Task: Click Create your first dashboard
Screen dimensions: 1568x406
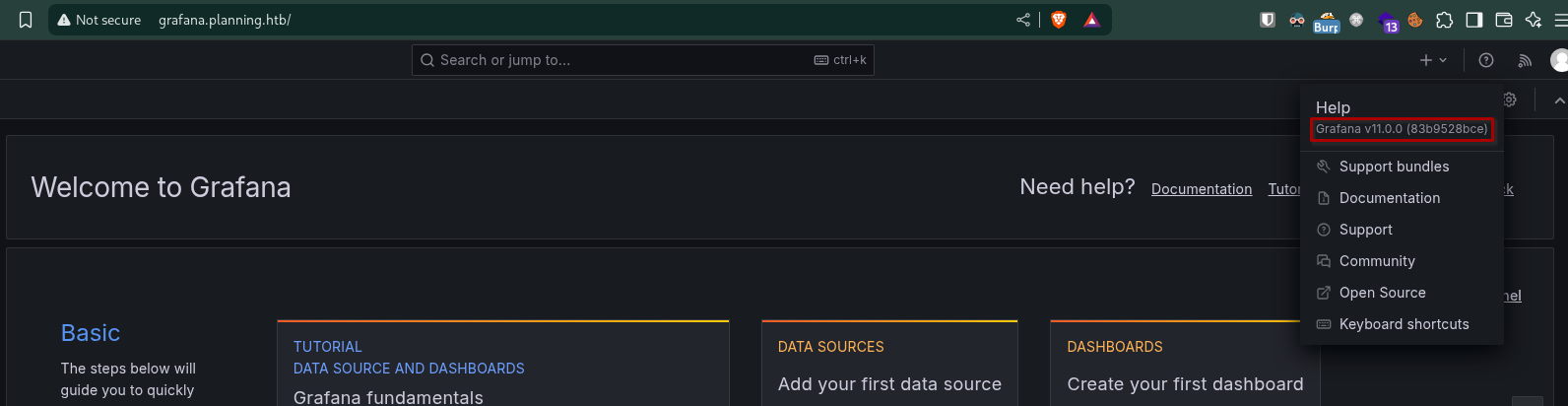Action: tap(1185, 384)
